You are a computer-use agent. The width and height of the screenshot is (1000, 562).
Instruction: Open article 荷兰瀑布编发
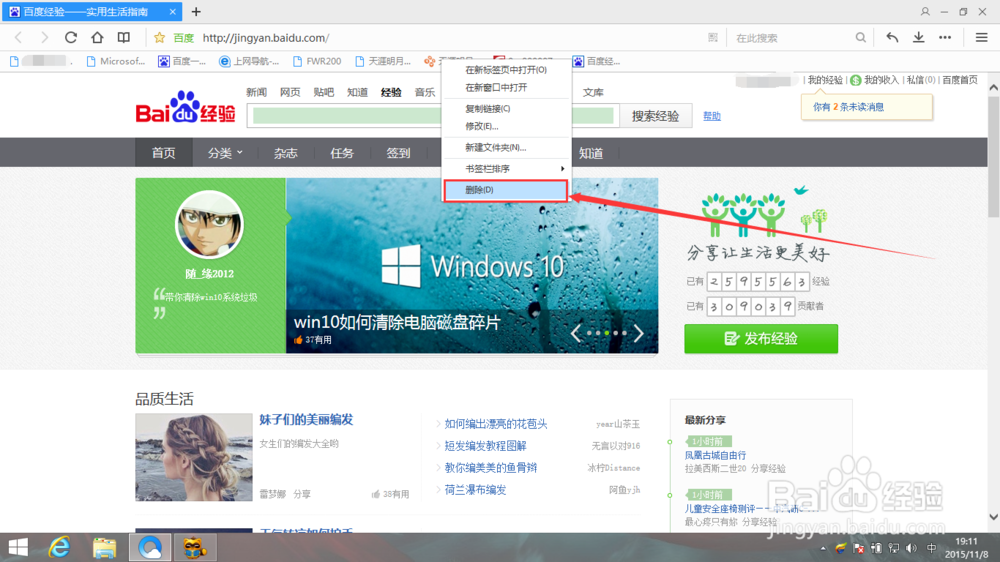tap(475, 490)
